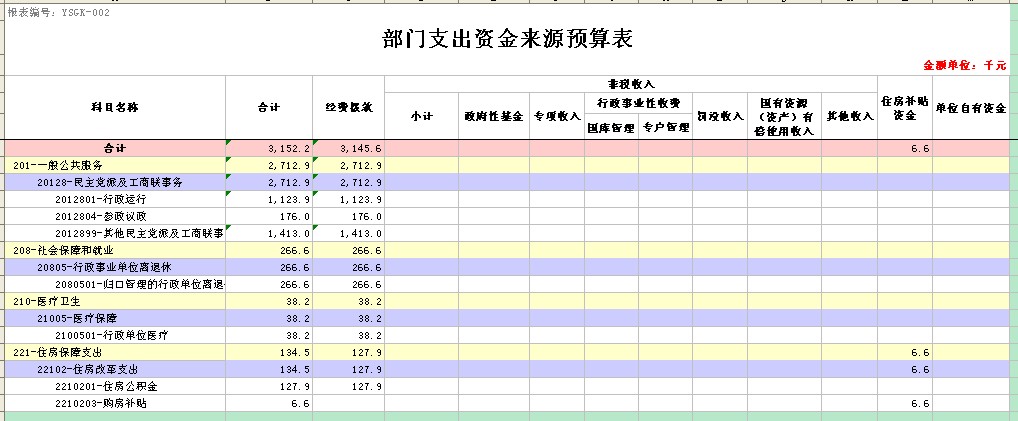Select the row 2210201-住房公积金

click(509, 386)
